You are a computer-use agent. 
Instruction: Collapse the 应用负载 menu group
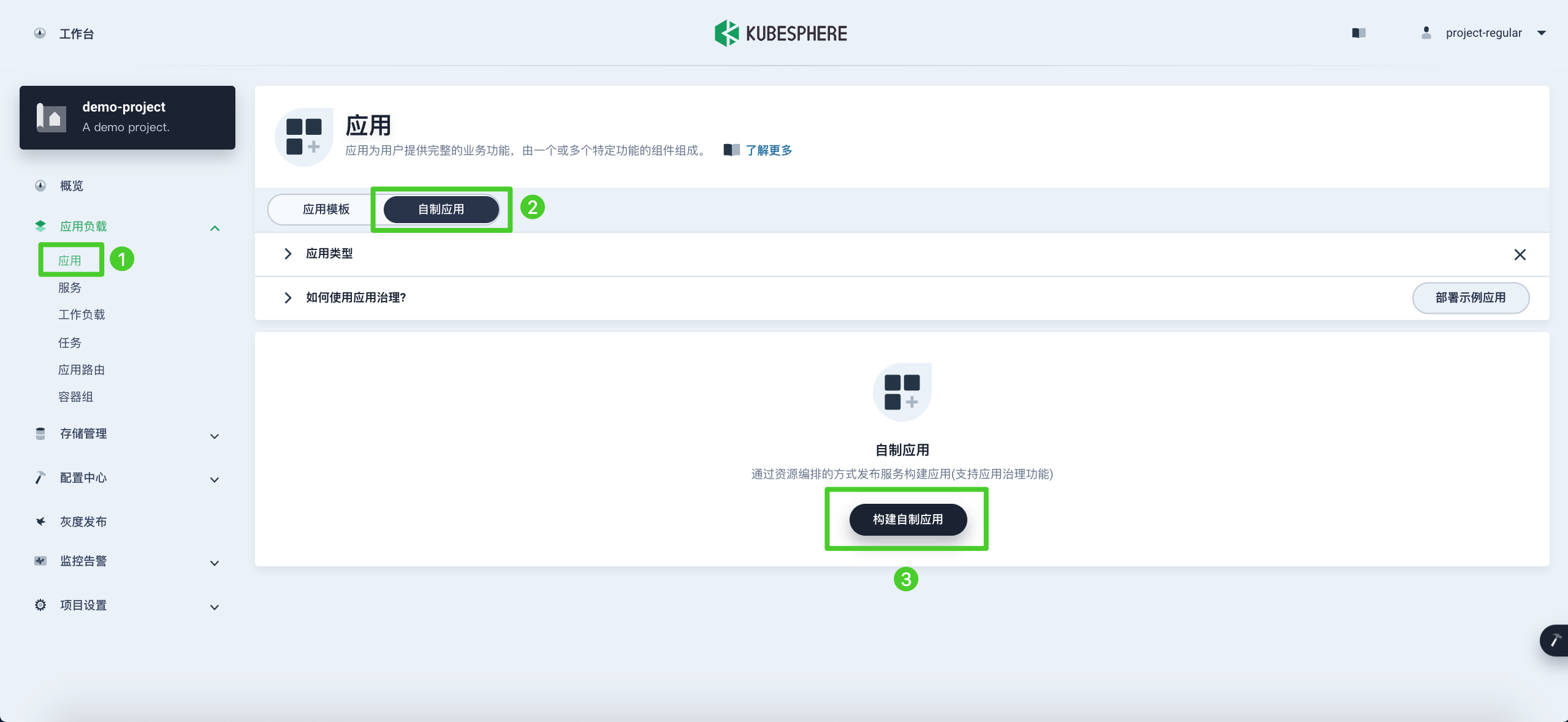coord(215,228)
